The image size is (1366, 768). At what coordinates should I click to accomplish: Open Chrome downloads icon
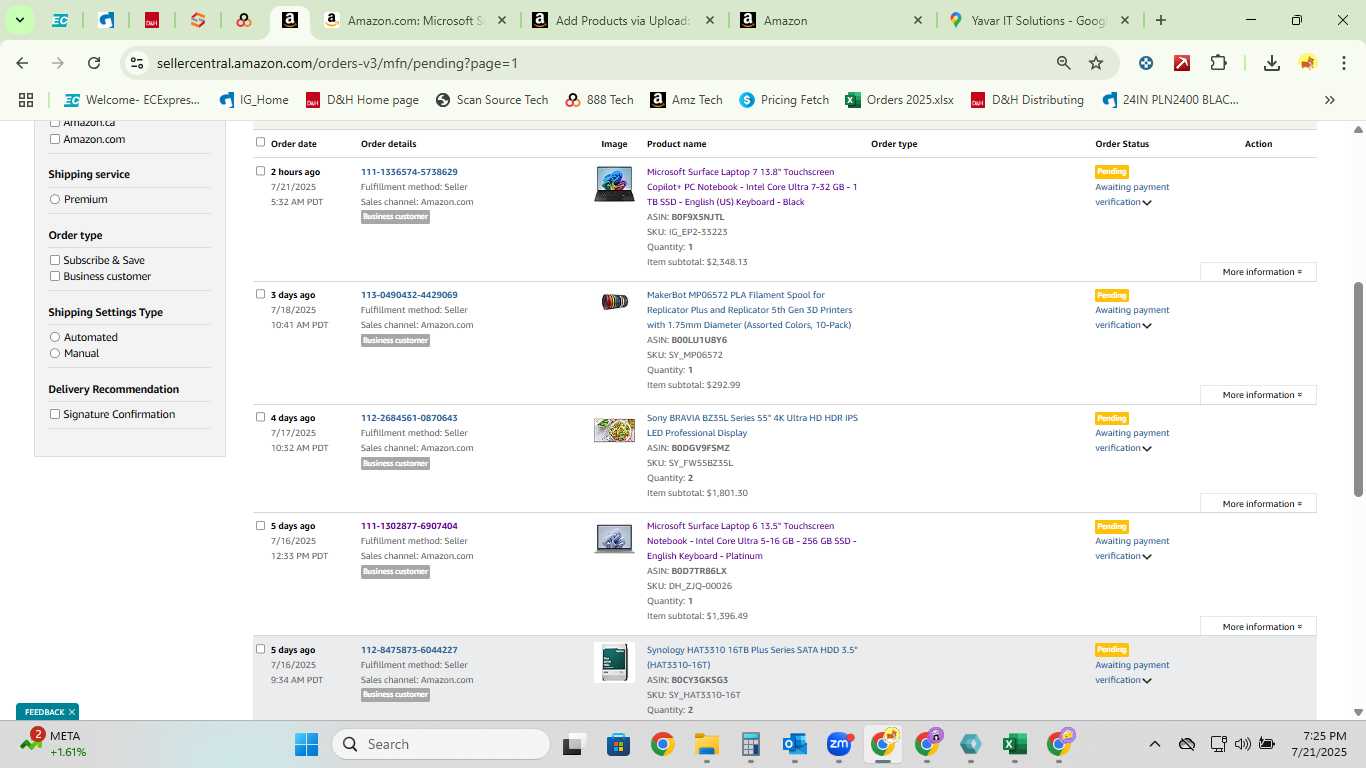point(1272,63)
